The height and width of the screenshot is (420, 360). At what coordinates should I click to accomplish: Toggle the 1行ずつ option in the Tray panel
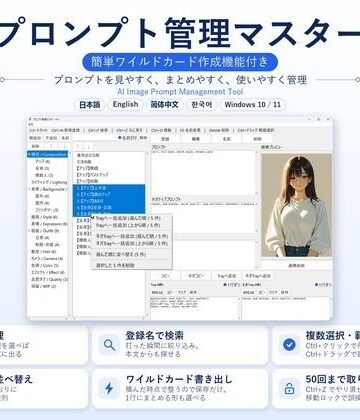231,285
